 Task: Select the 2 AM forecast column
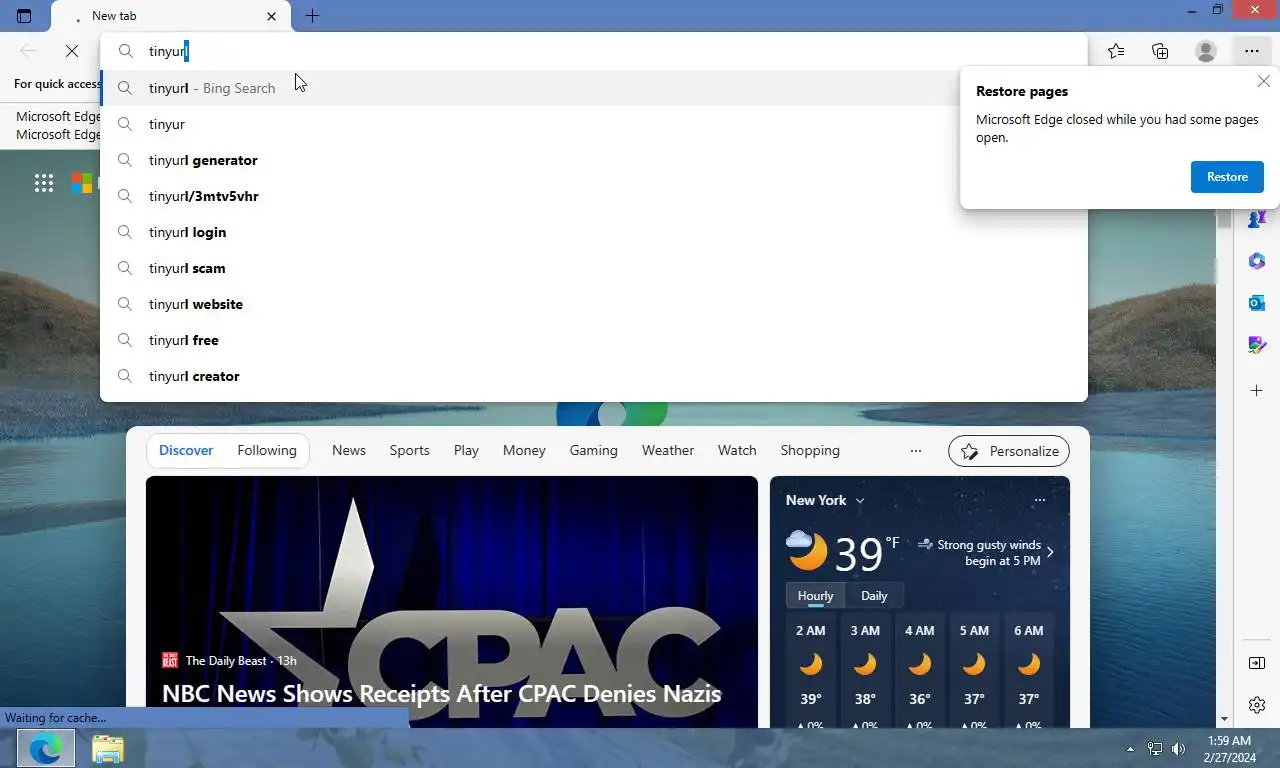pos(811,672)
